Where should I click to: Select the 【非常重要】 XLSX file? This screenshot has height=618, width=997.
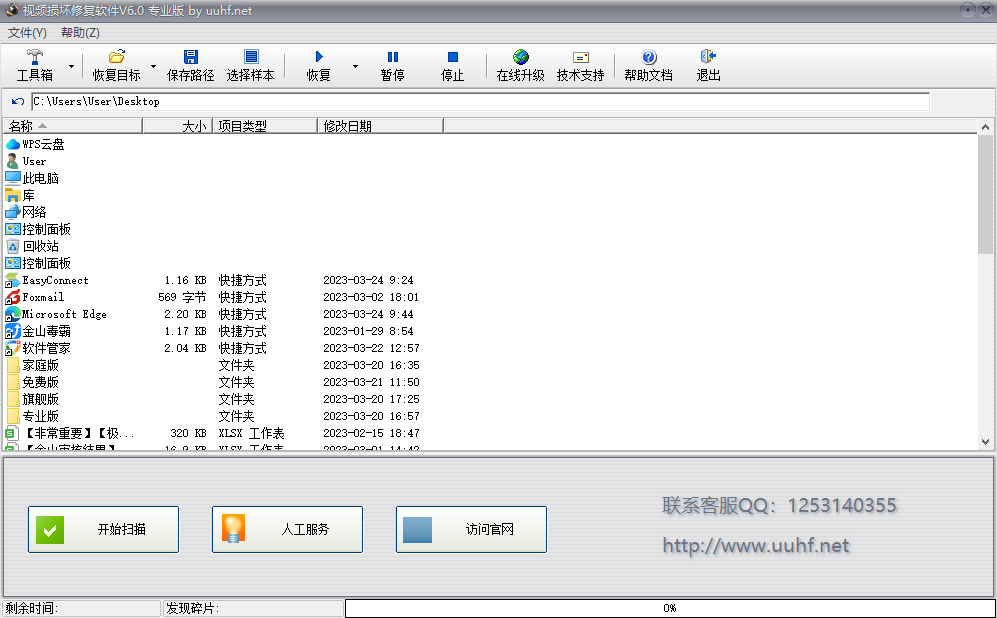coord(70,433)
